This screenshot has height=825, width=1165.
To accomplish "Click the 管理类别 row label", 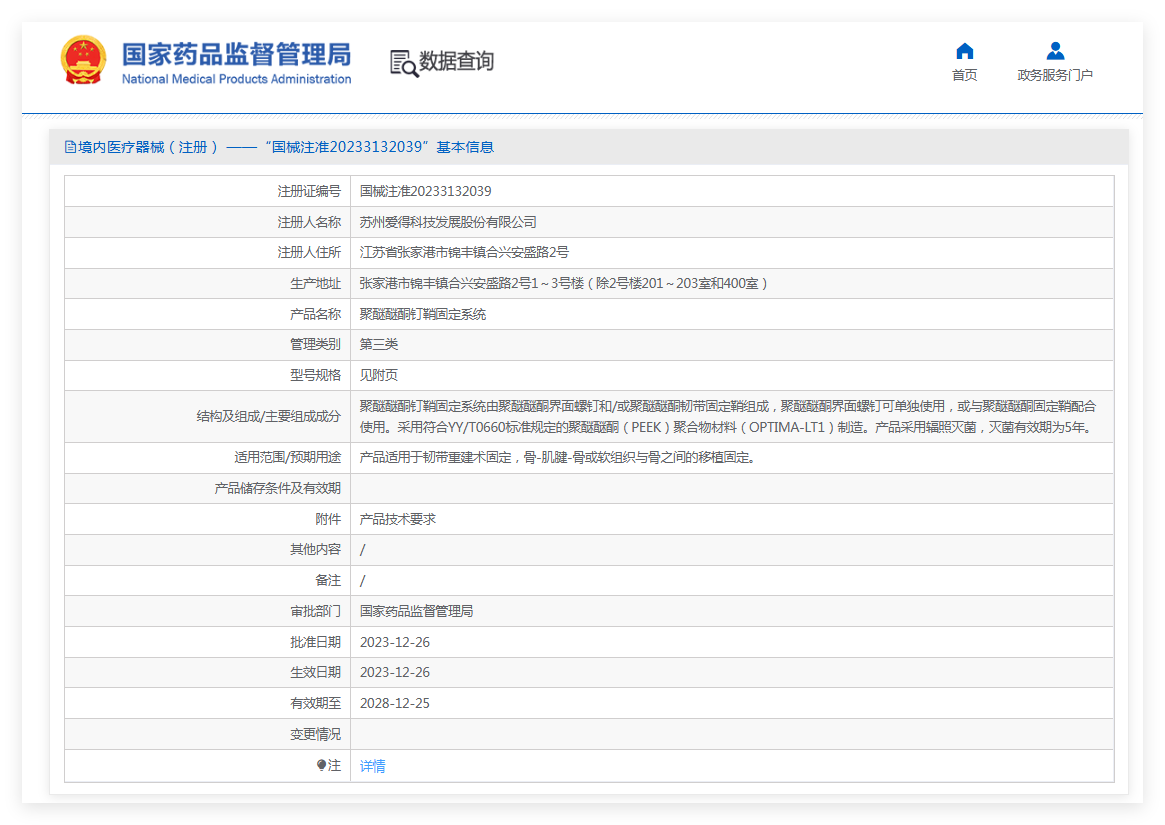I will coord(316,345).
